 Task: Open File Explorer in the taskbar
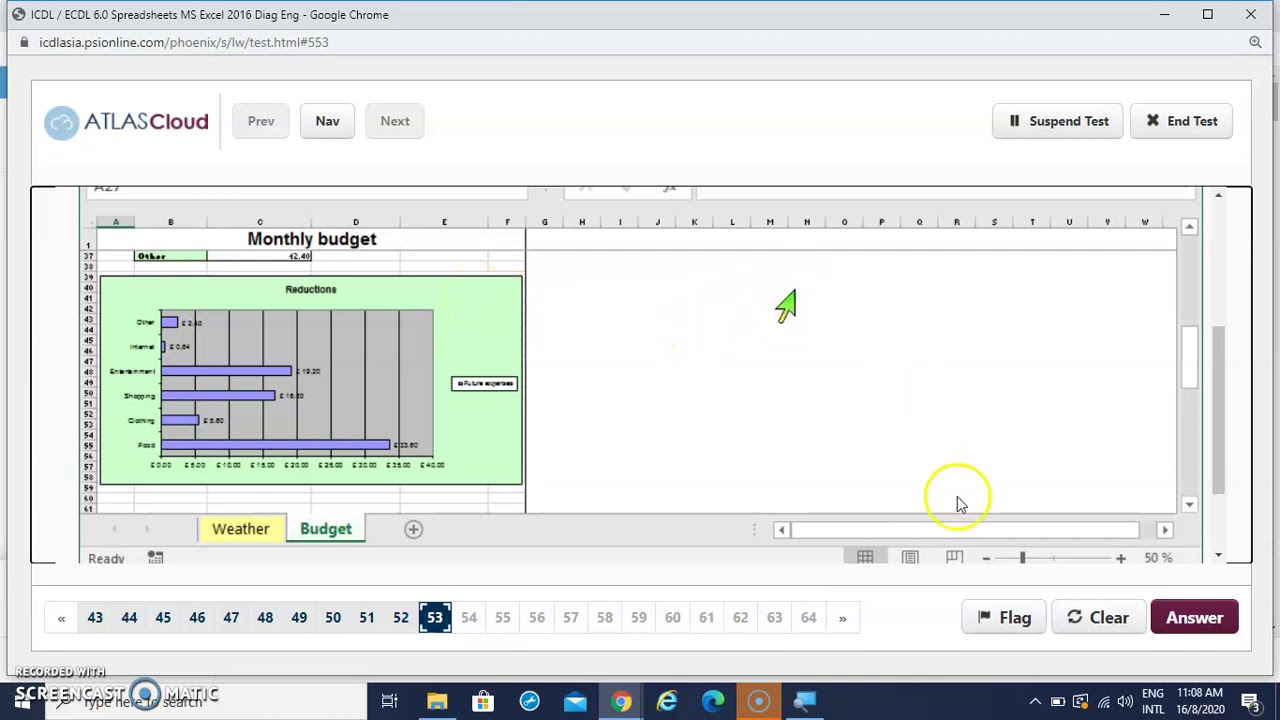(x=437, y=701)
